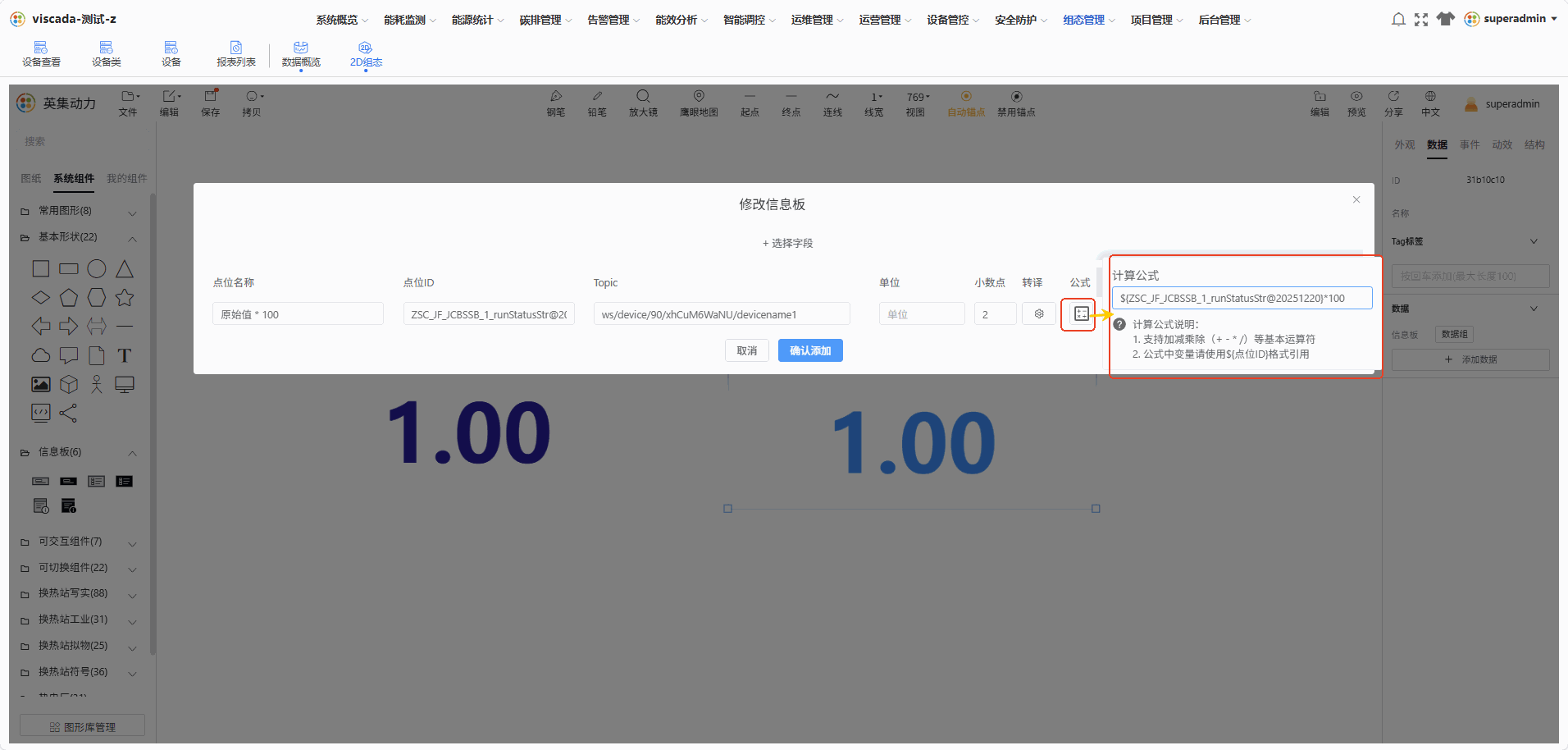Click the Preview eye icon

pyautogui.click(x=1356, y=103)
